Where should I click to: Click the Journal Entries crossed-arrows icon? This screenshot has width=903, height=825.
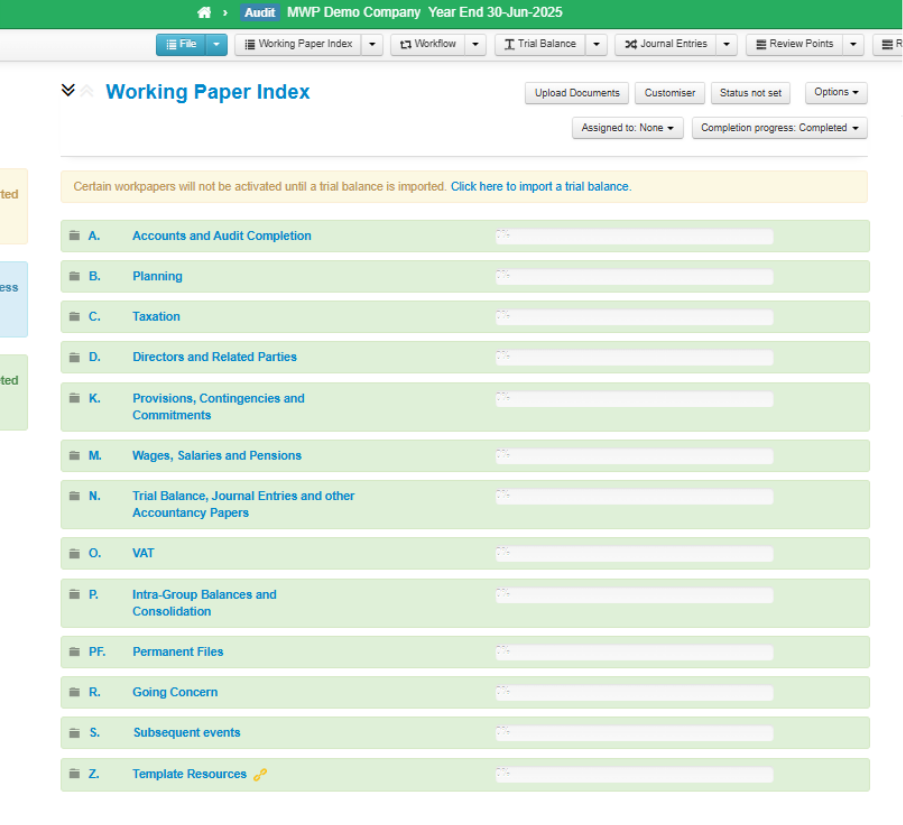pos(632,44)
